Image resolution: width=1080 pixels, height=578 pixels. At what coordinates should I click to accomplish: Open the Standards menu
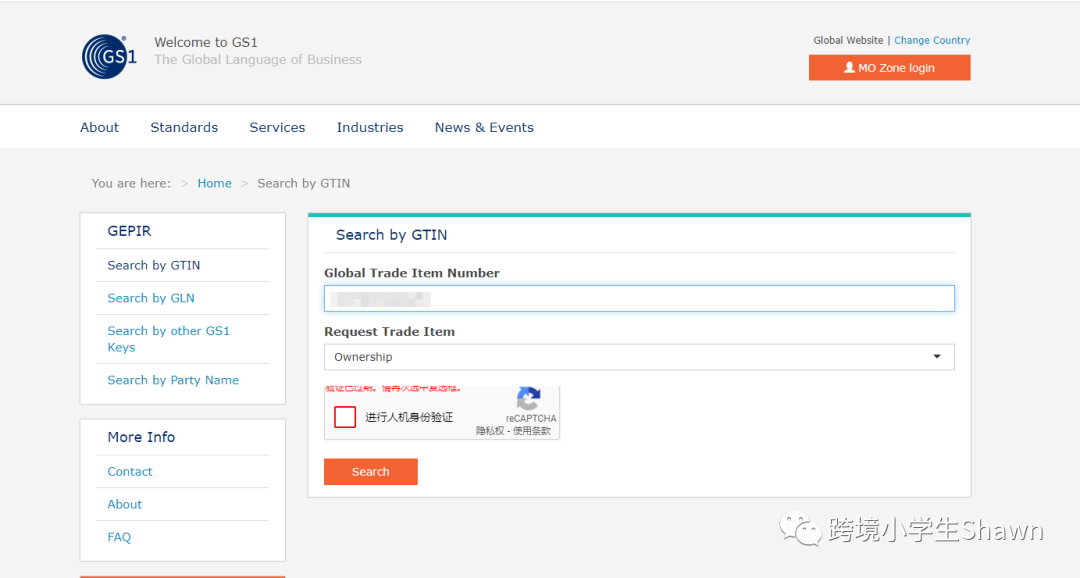pos(184,127)
